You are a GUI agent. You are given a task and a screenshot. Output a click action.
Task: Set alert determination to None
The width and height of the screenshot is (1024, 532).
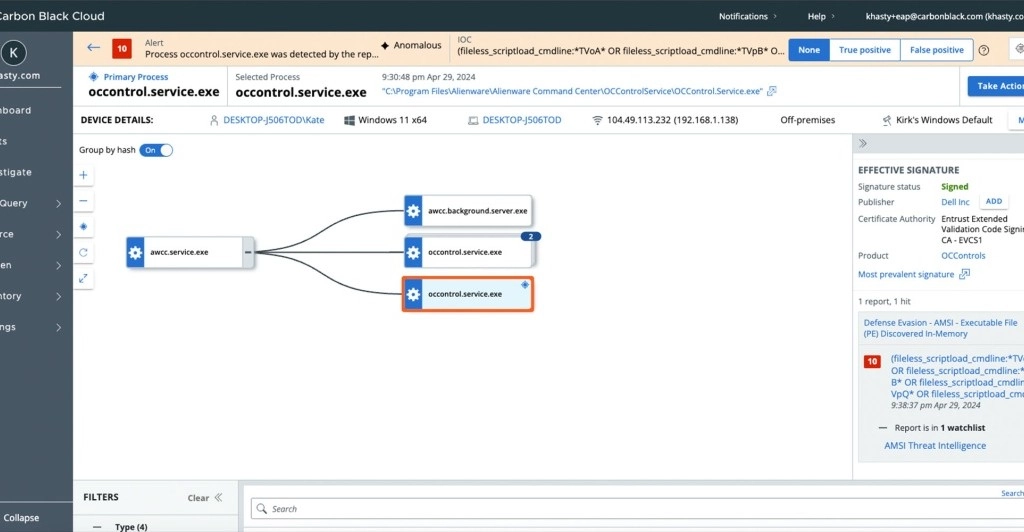click(809, 50)
